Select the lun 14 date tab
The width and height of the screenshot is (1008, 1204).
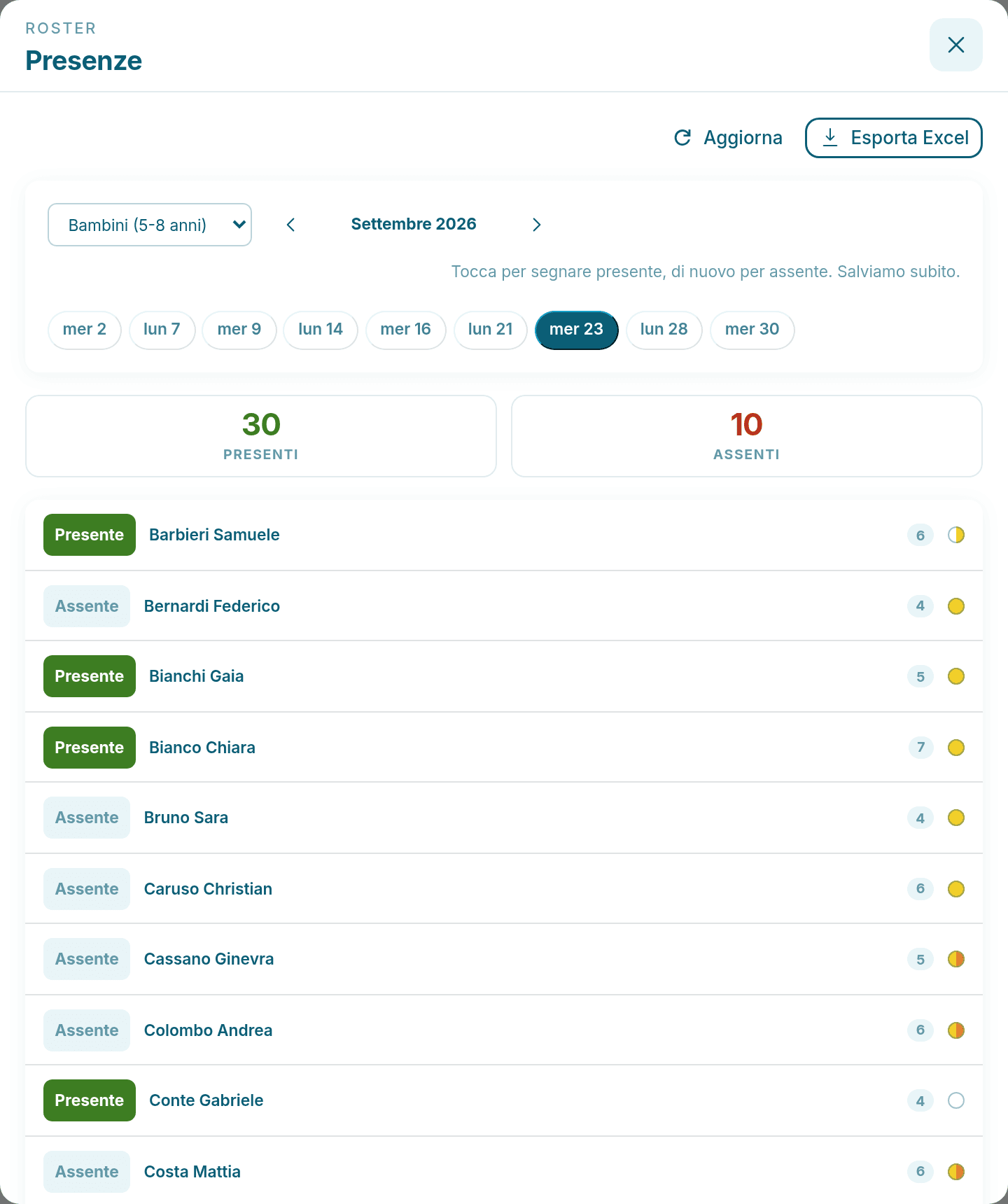tap(321, 330)
